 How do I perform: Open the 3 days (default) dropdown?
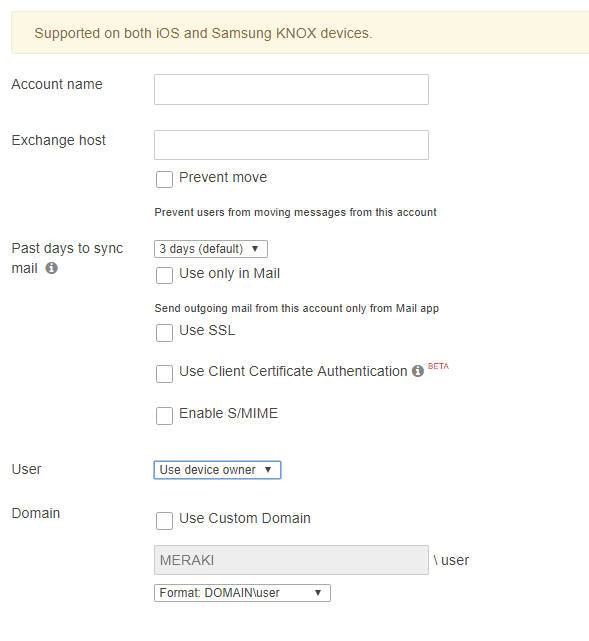point(211,249)
